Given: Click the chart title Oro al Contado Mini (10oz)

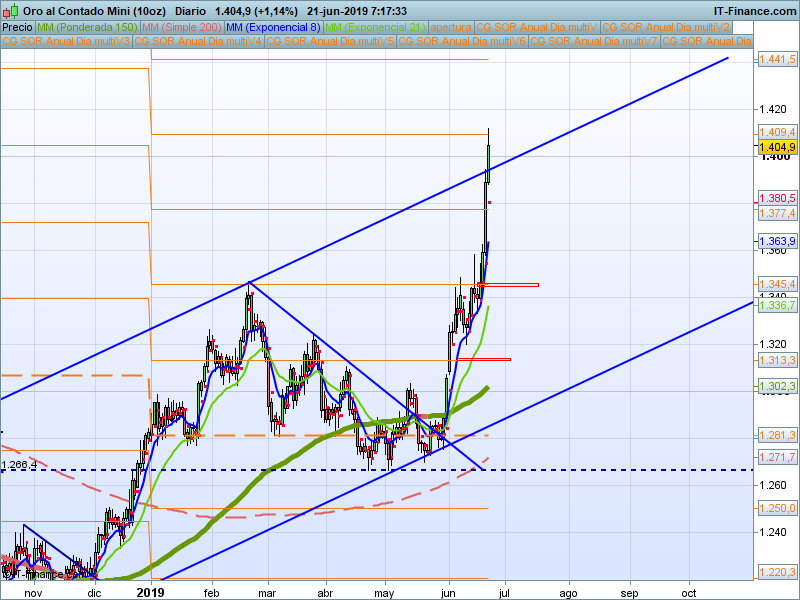Looking at the screenshot, I should click(96, 11).
